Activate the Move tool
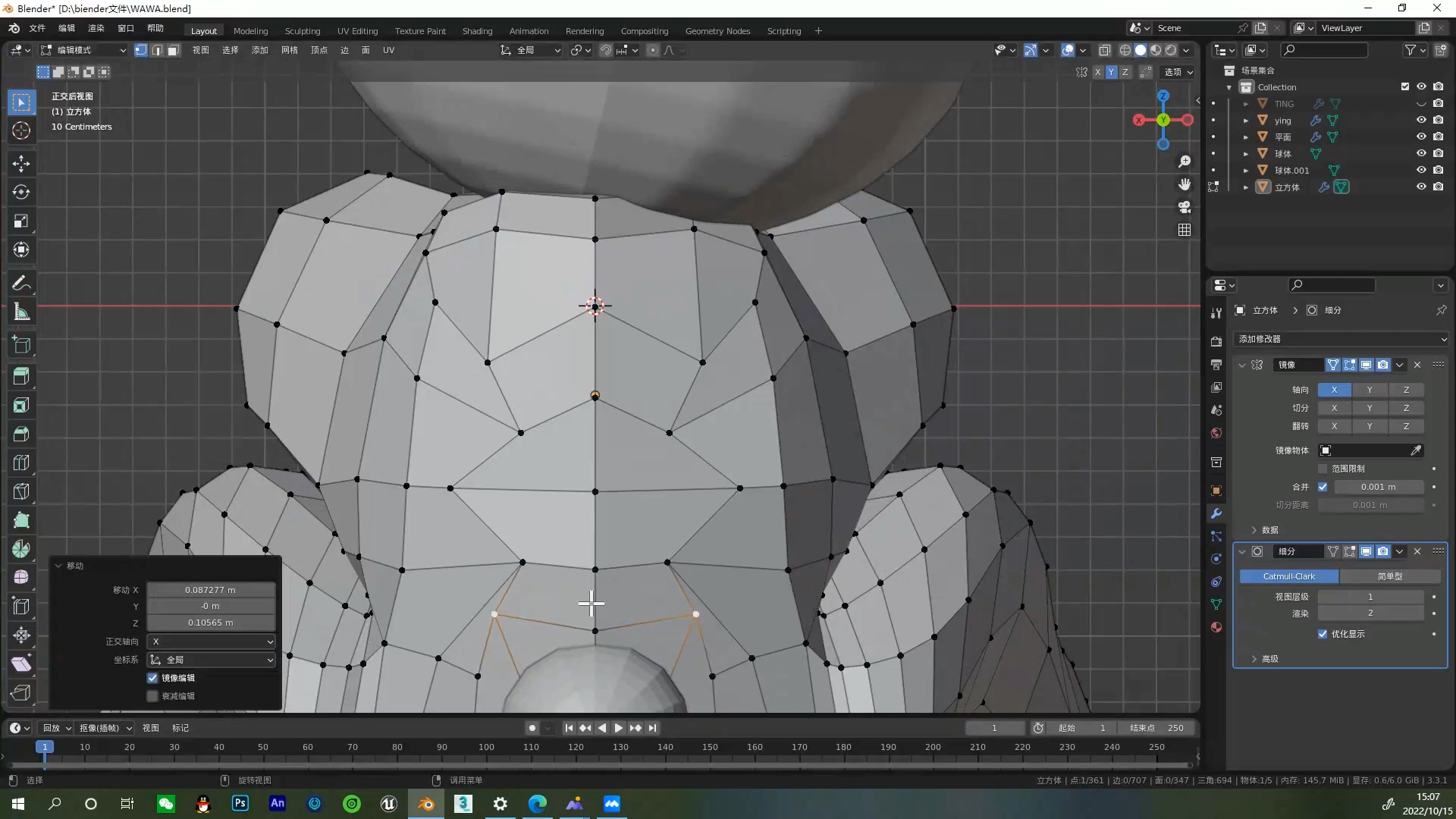This screenshot has width=1456, height=819. pyautogui.click(x=21, y=163)
